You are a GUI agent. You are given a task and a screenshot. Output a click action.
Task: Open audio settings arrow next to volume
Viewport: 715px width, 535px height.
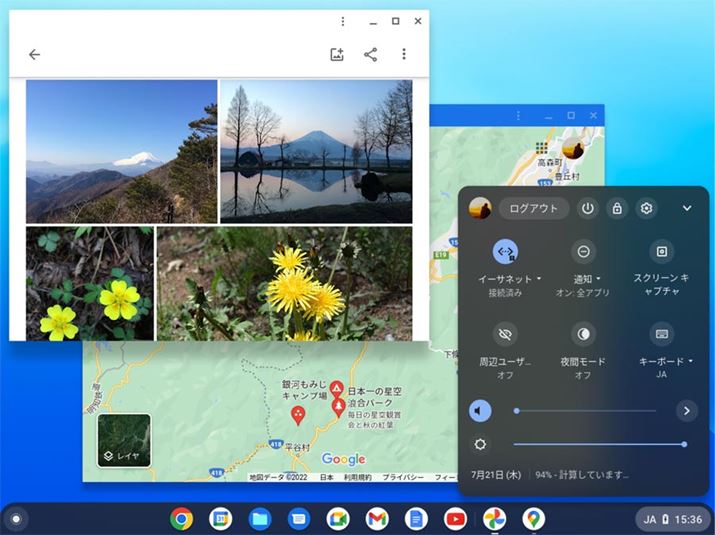[687, 411]
